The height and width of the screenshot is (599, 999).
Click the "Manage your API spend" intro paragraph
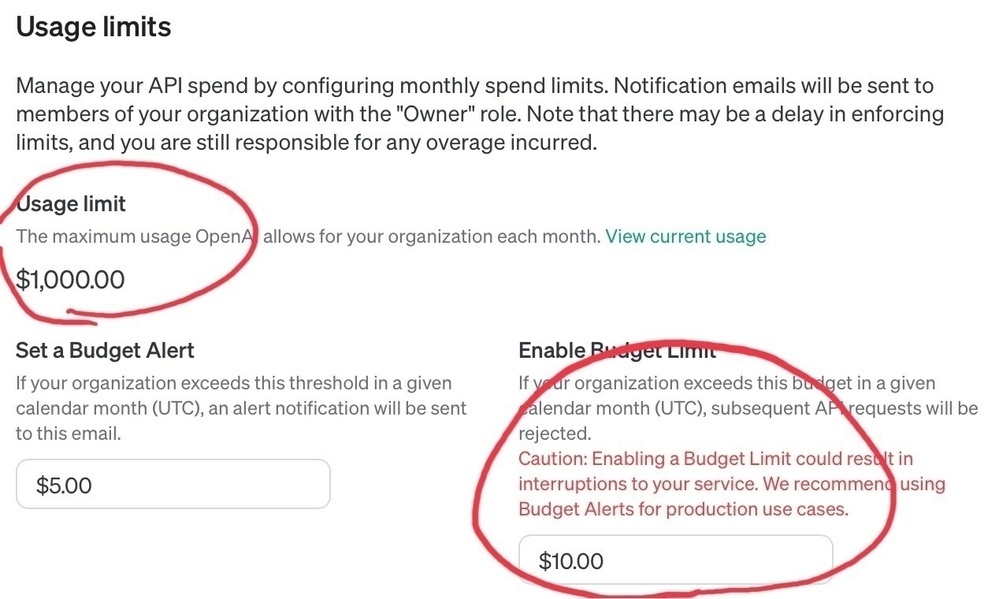point(480,114)
